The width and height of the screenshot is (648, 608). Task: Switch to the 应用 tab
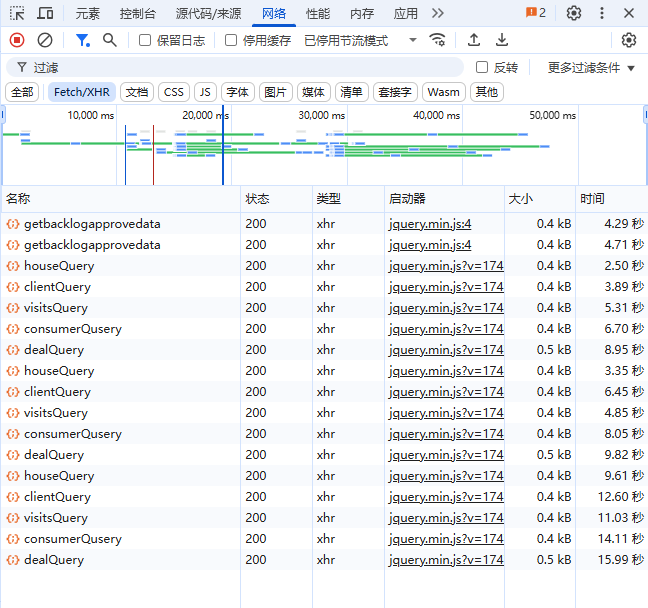click(405, 14)
